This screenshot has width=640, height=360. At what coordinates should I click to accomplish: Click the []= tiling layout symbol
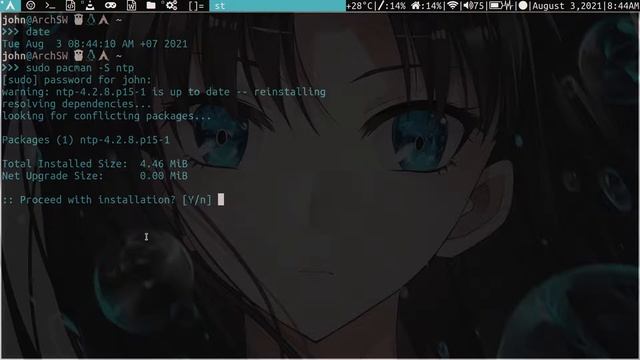coord(196,6)
